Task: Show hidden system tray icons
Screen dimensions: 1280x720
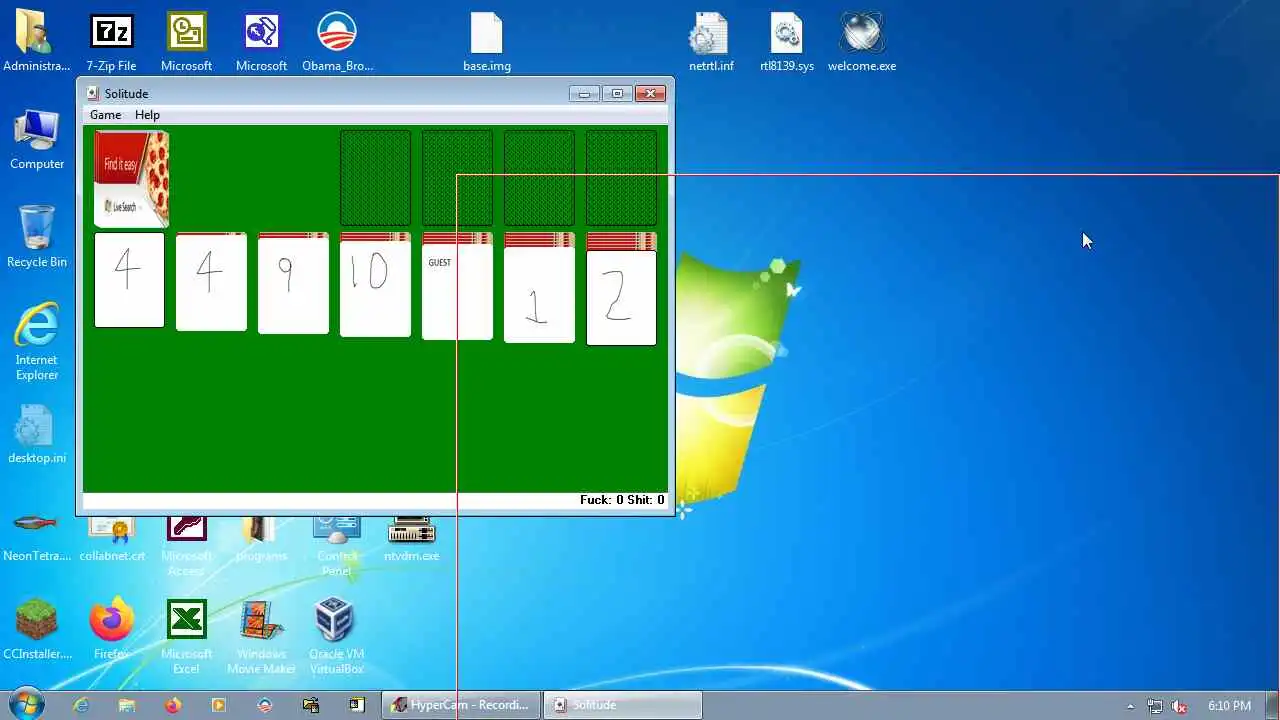Action: click(1131, 706)
